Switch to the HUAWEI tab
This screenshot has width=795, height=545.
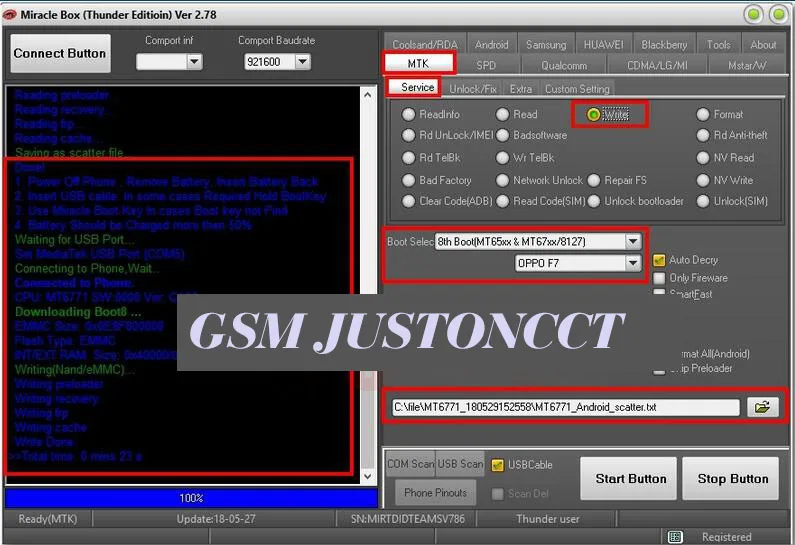[603, 45]
